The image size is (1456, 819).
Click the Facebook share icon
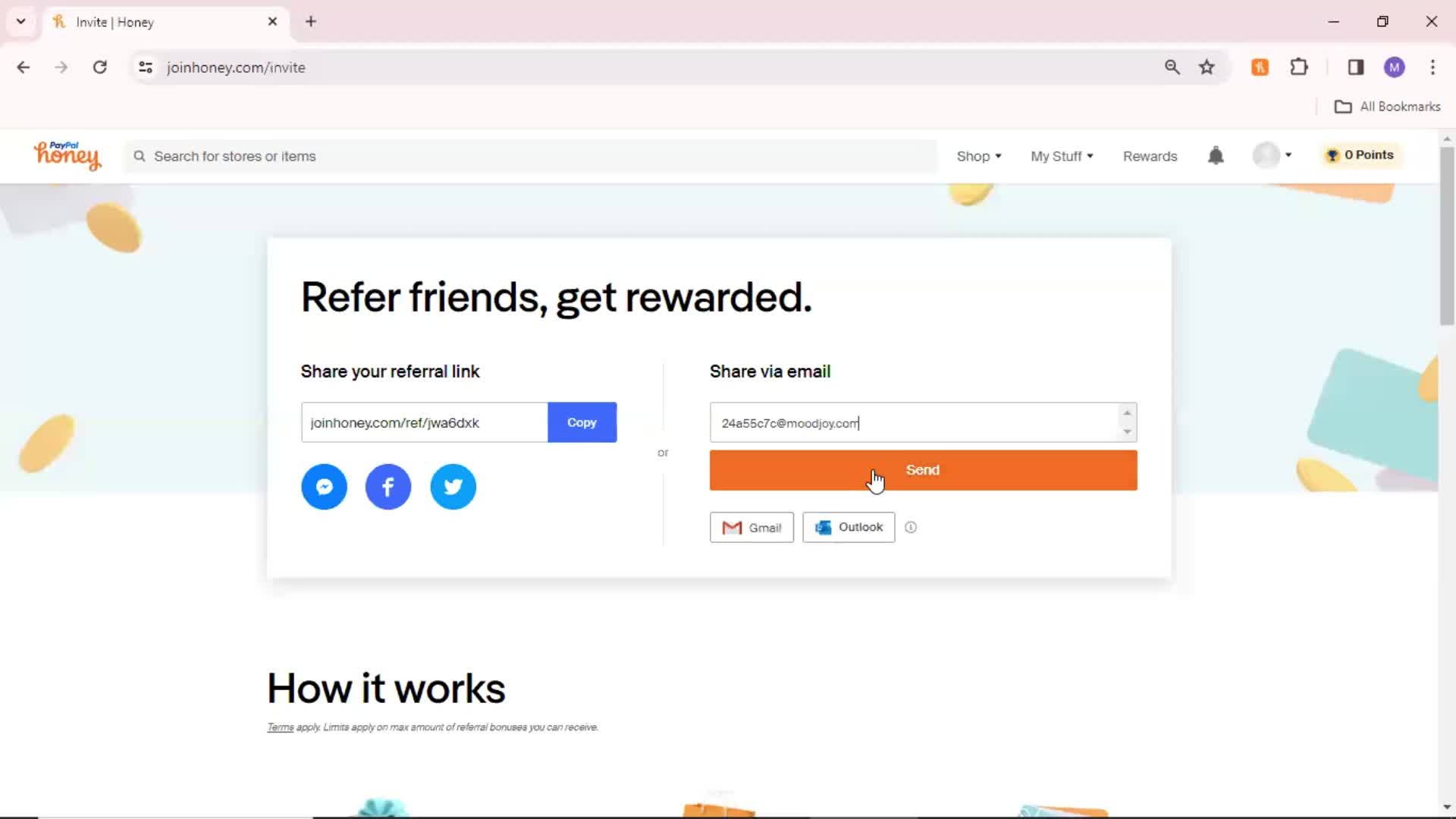pyautogui.click(x=388, y=486)
